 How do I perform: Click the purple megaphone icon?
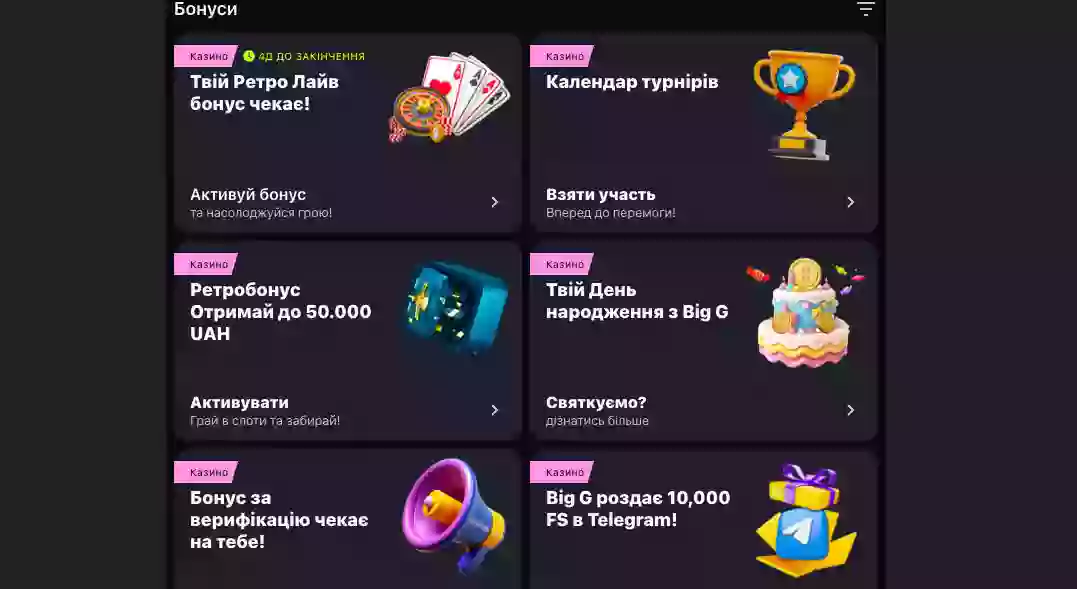[x=454, y=515]
